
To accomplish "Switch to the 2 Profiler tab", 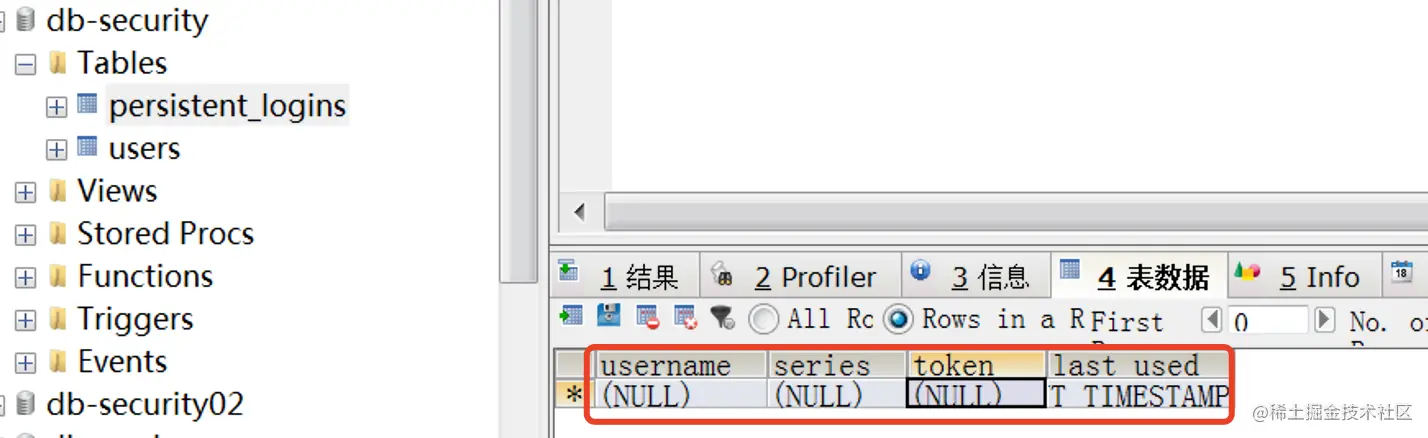I will (800, 276).
